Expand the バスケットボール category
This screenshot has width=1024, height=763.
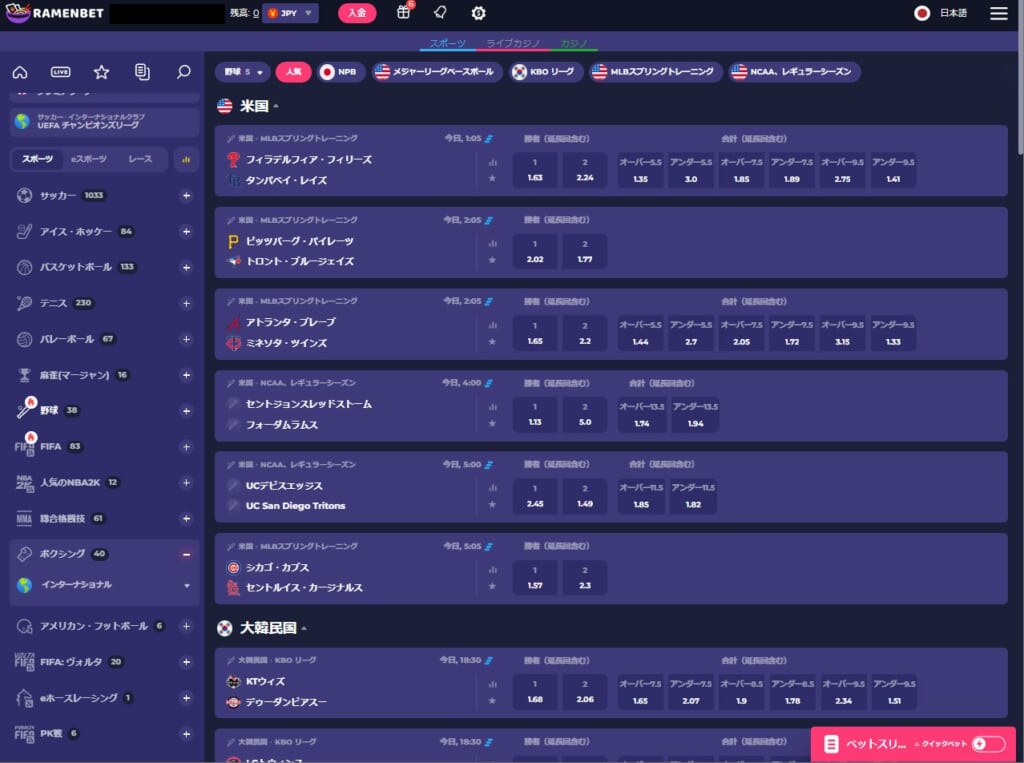tap(186, 267)
